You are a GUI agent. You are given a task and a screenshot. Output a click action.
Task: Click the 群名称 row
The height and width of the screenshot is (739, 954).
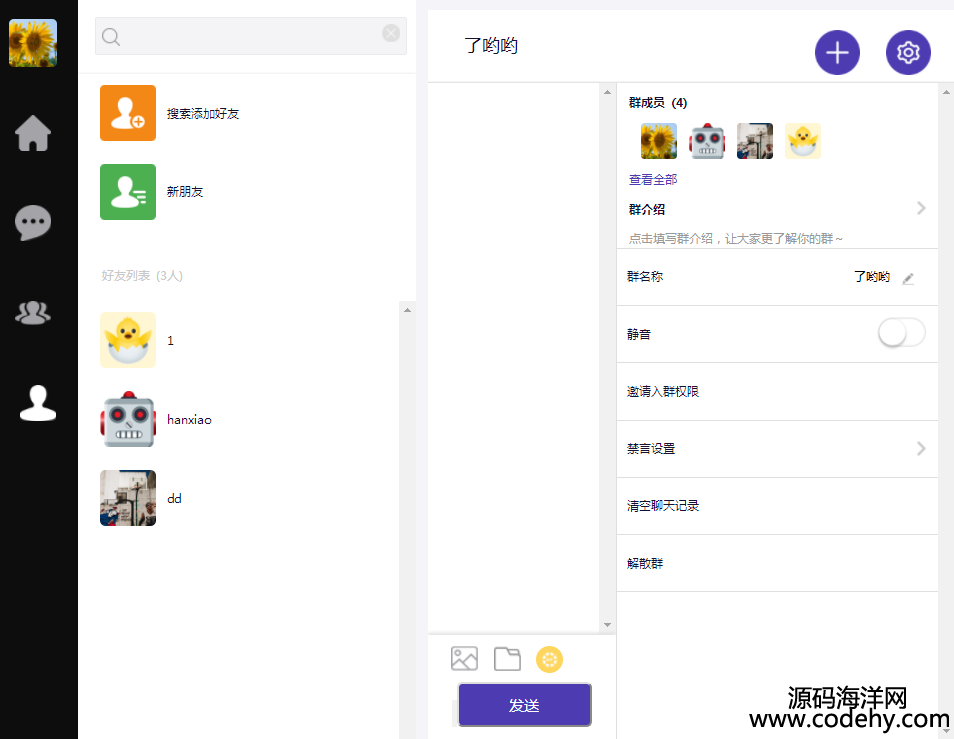(777, 277)
